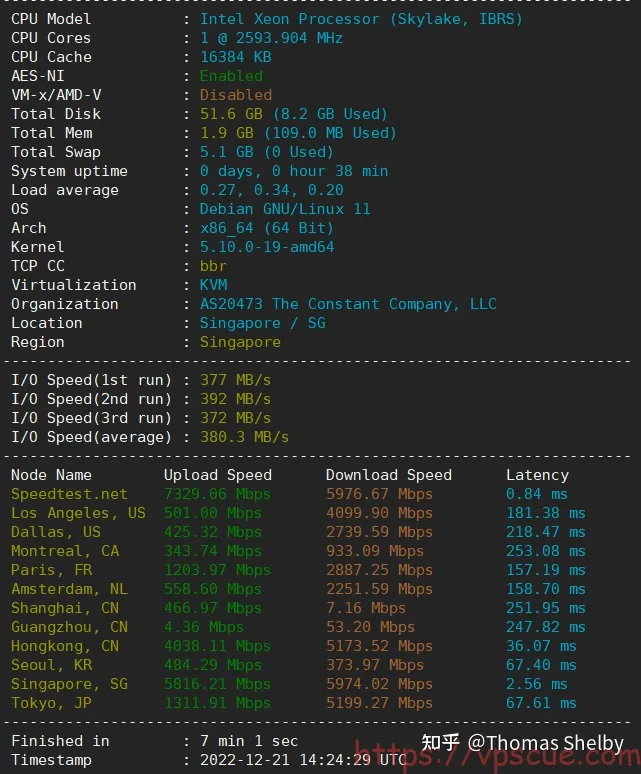Click the bbr TCP CC value
The height and width of the screenshot is (774, 641).
tap(213, 266)
